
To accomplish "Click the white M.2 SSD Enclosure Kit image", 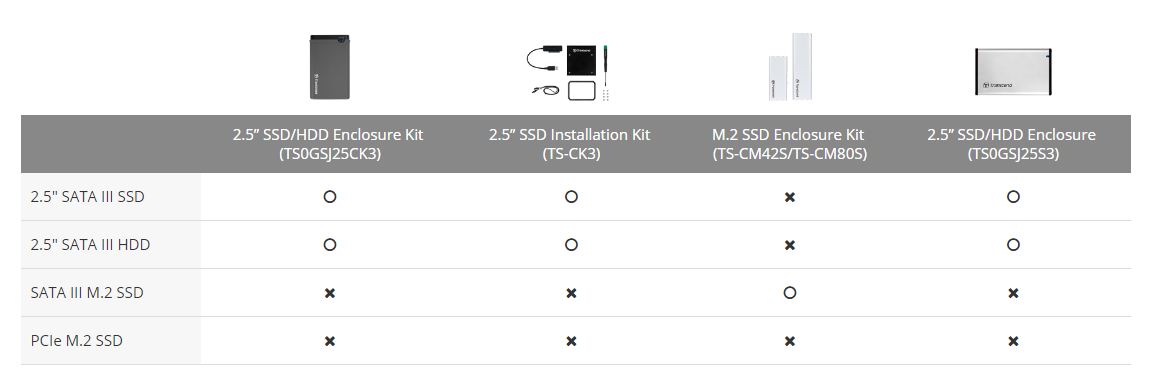I will coord(789,67).
